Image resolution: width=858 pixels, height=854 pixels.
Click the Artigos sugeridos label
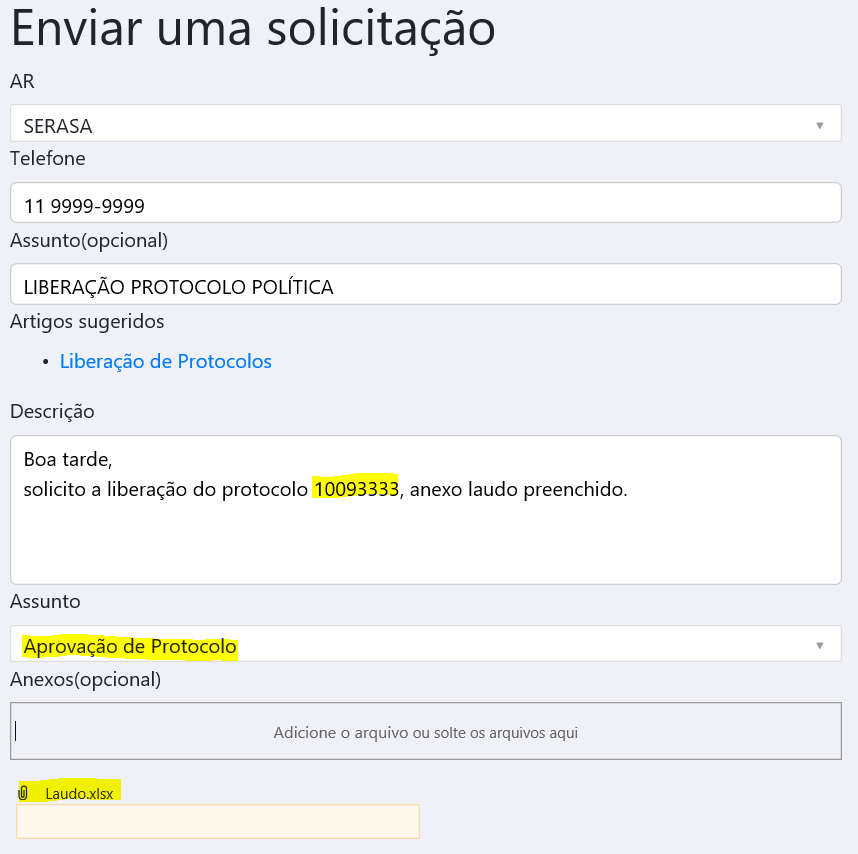point(87,321)
